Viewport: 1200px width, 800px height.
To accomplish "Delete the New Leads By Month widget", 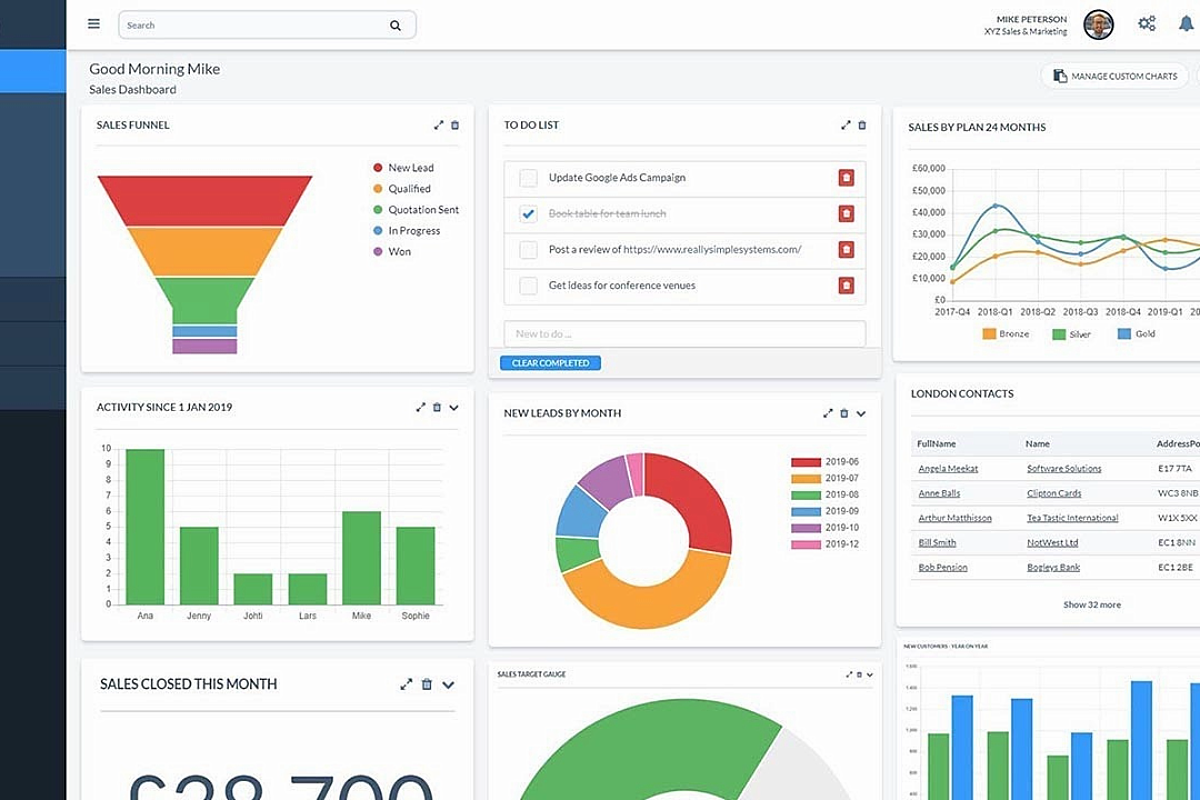I will pyautogui.click(x=844, y=413).
